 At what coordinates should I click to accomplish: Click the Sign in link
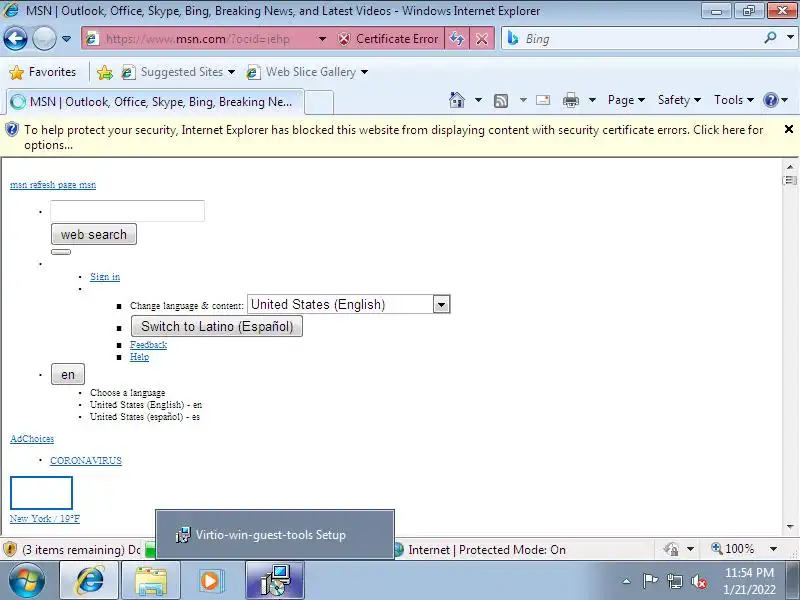(105, 277)
